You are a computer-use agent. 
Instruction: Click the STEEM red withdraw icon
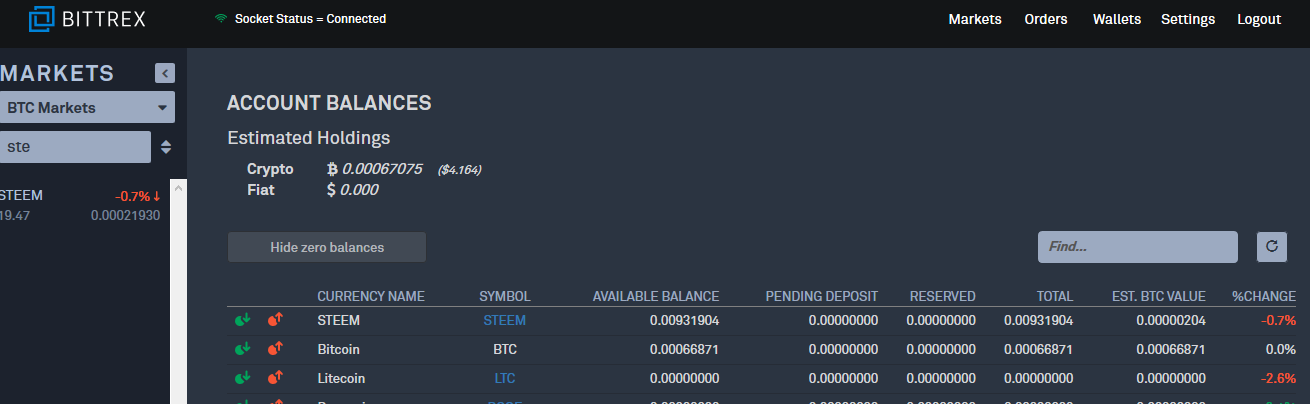(275, 320)
